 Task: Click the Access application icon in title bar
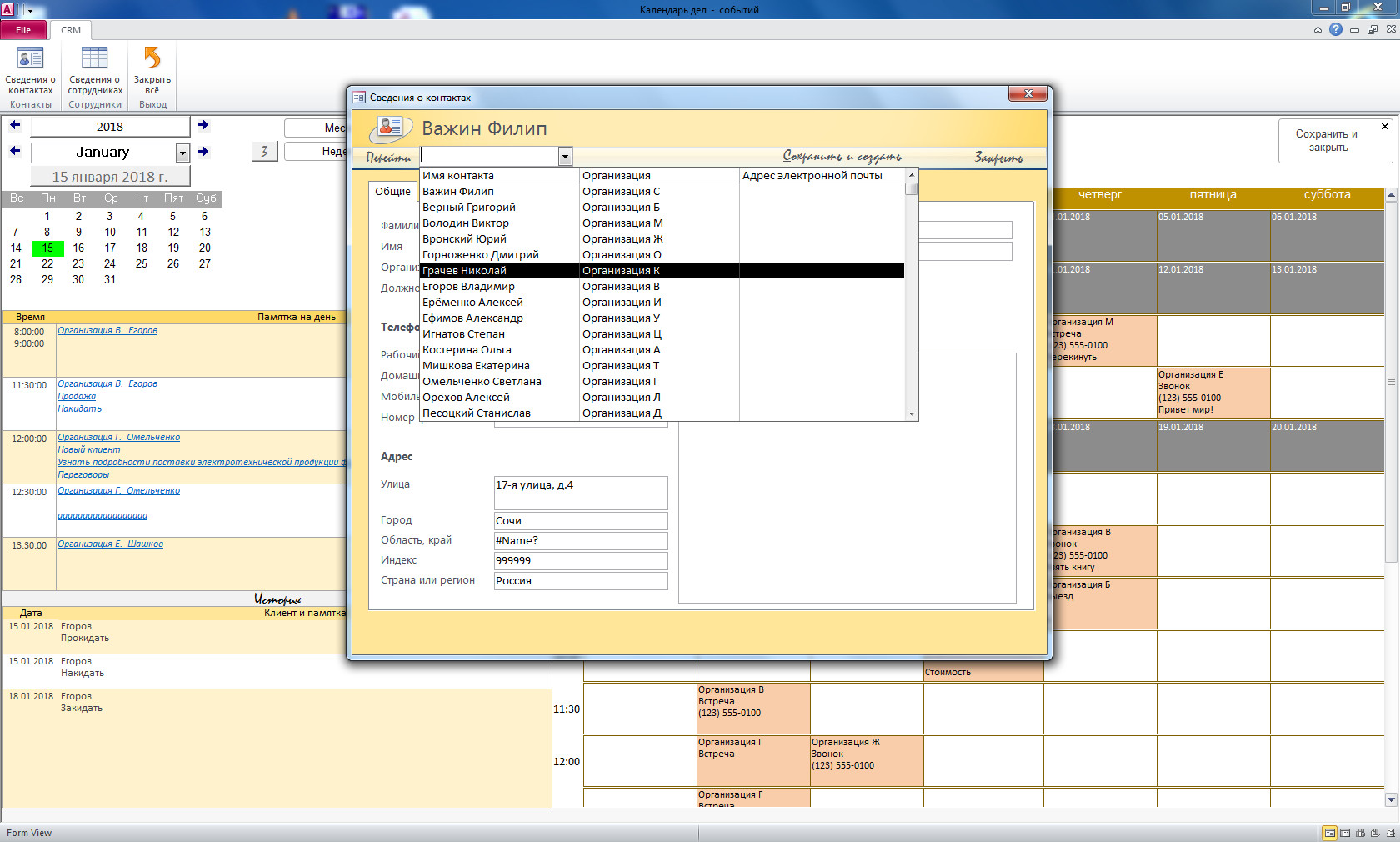point(7,9)
